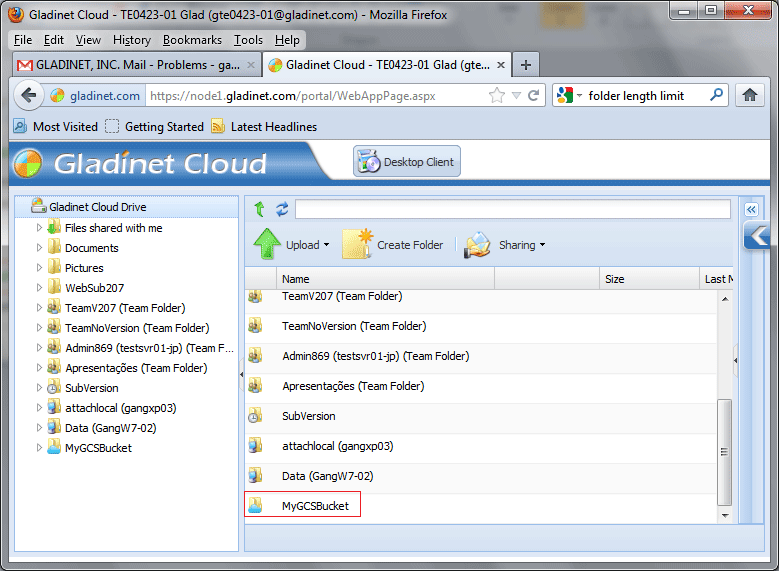Sort by the Size column header
779x571 pixels.
(x=649, y=279)
